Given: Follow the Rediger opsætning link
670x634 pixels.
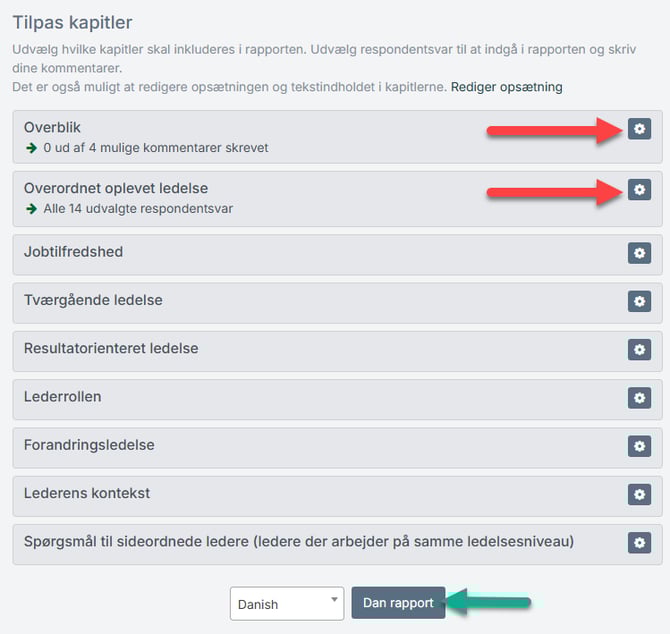Looking at the screenshot, I should point(506,87).
